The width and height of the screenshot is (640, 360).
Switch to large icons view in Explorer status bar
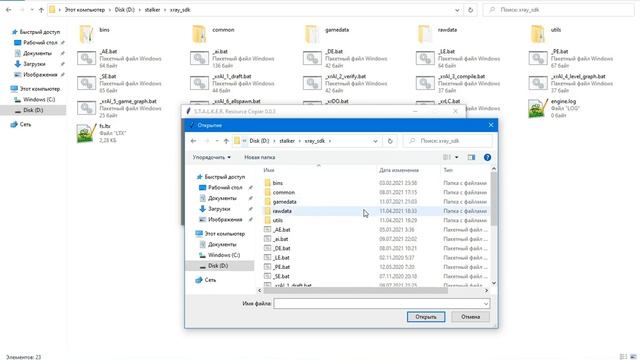click(633, 357)
